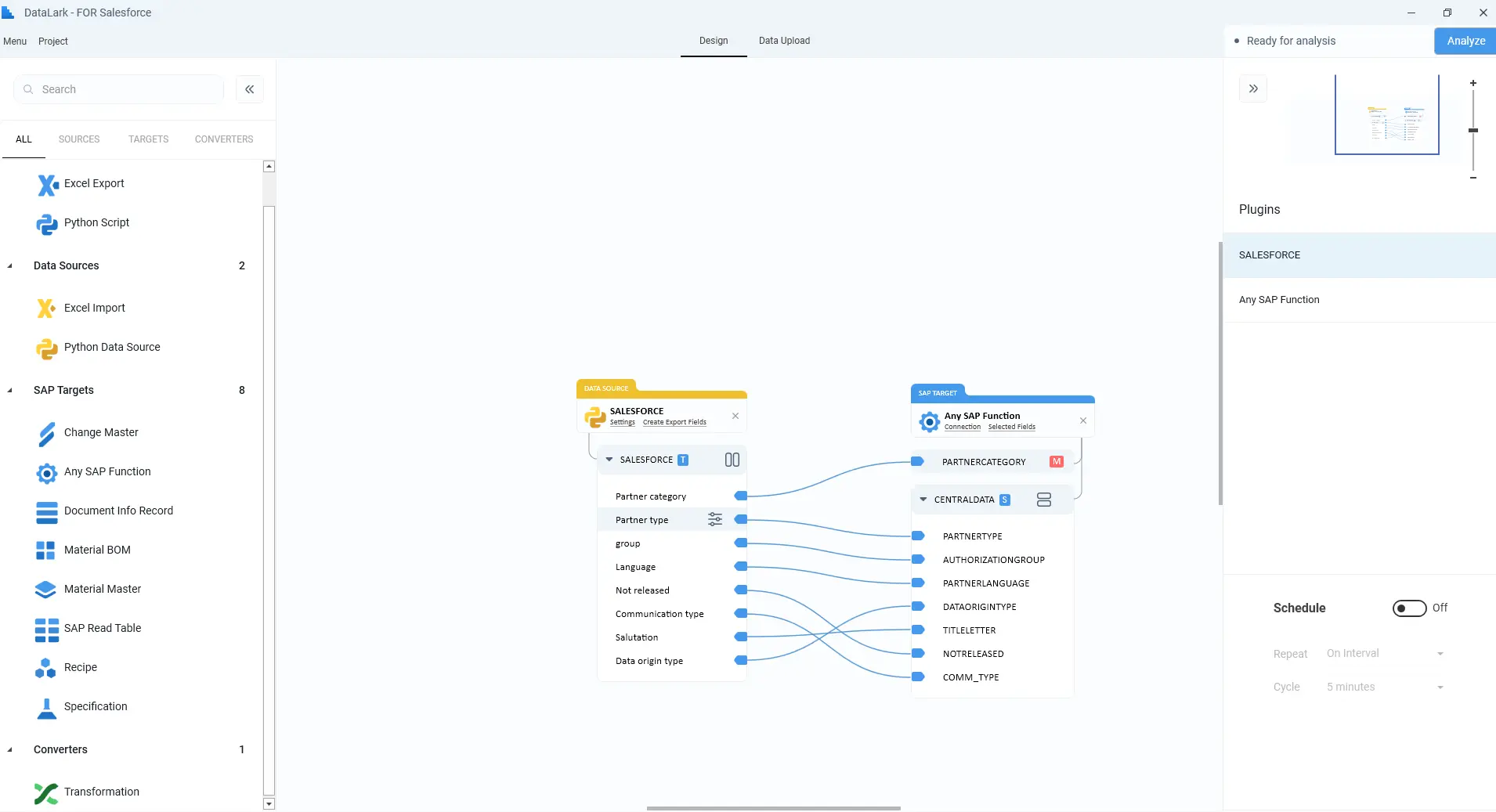This screenshot has height=812, width=1496.
Task: Click the Transformation converter icon
Action: point(47,792)
